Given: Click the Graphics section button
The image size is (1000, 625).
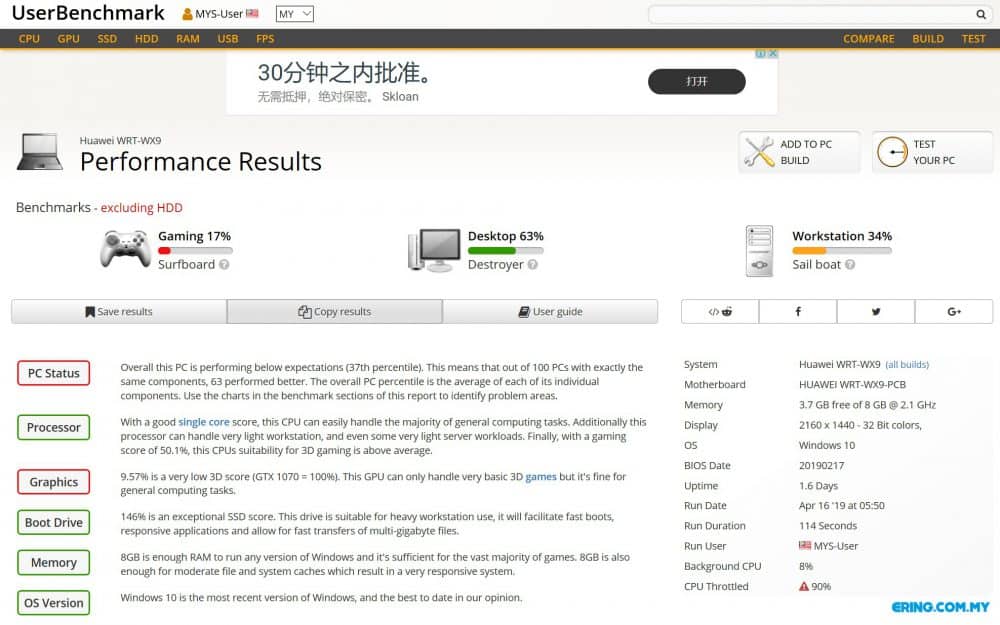Looking at the screenshot, I should click(x=54, y=482).
